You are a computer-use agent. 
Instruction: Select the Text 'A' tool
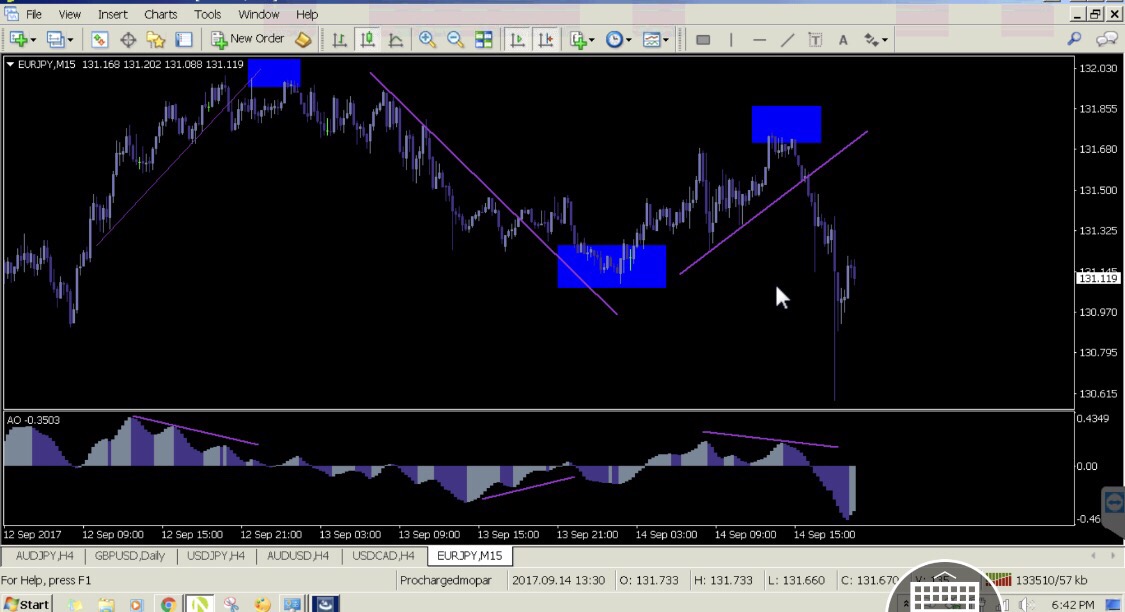843,39
